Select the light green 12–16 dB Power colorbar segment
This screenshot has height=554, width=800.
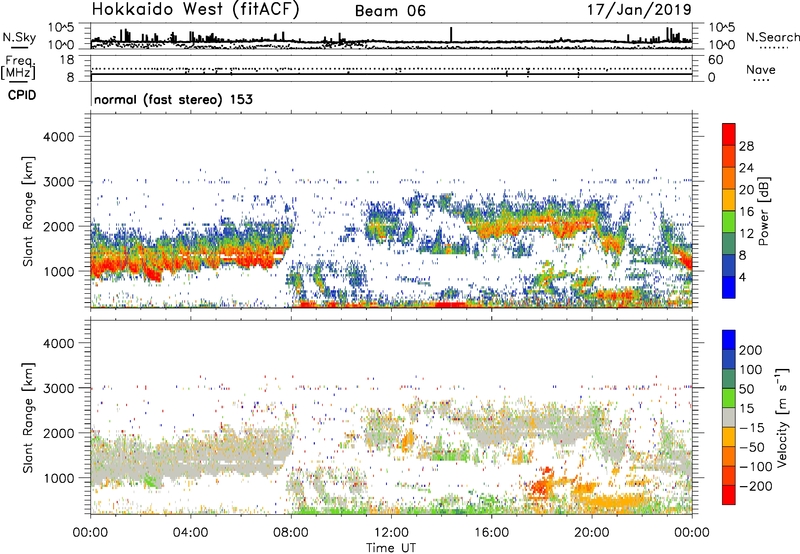[x=729, y=221]
